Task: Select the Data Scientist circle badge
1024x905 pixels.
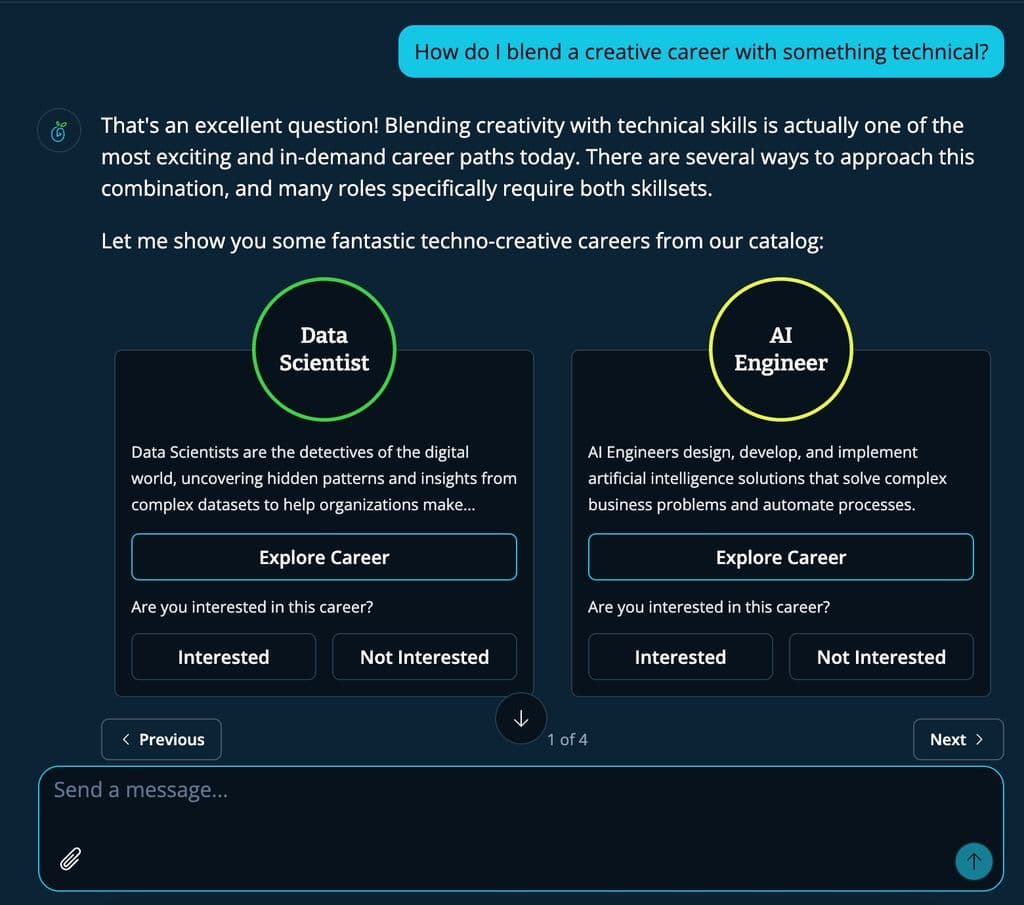Action: click(x=324, y=349)
